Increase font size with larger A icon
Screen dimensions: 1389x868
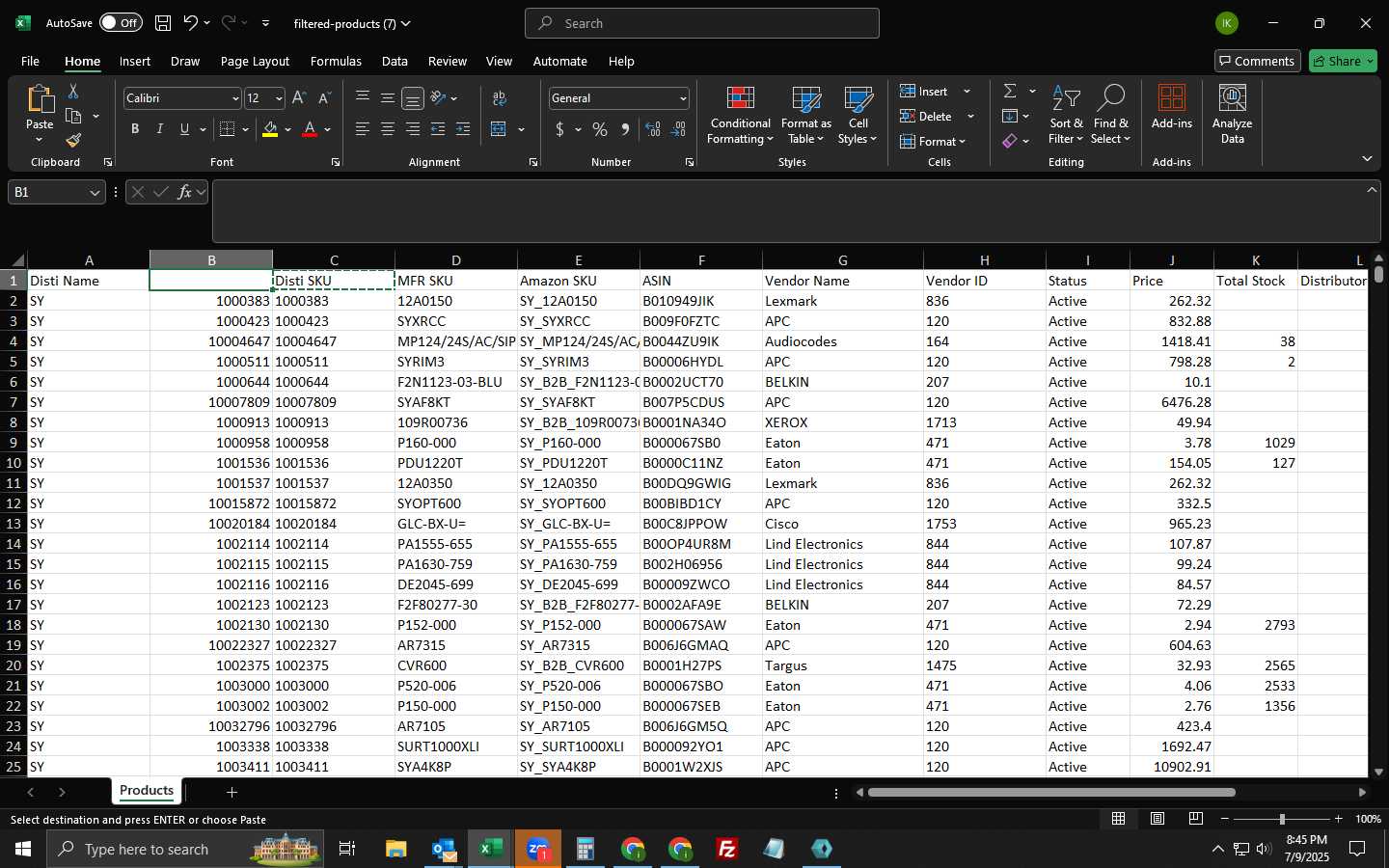(x=299, y=98)
